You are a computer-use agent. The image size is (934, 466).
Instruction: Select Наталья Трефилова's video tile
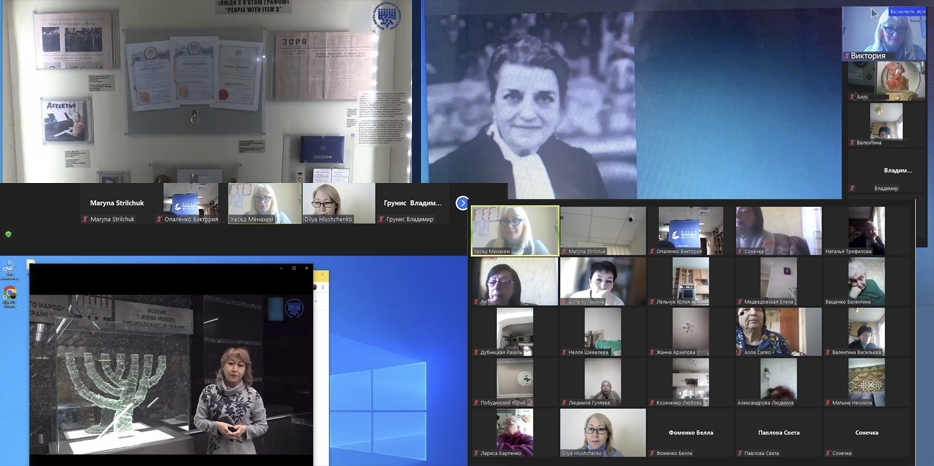[x=866, y=231]
